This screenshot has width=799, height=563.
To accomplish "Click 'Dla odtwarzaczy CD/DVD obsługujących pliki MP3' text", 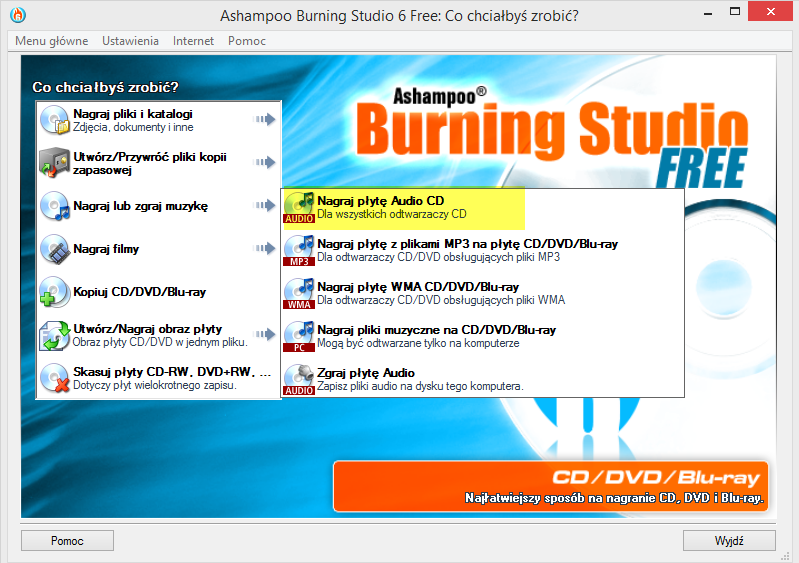I will point(439,257).
